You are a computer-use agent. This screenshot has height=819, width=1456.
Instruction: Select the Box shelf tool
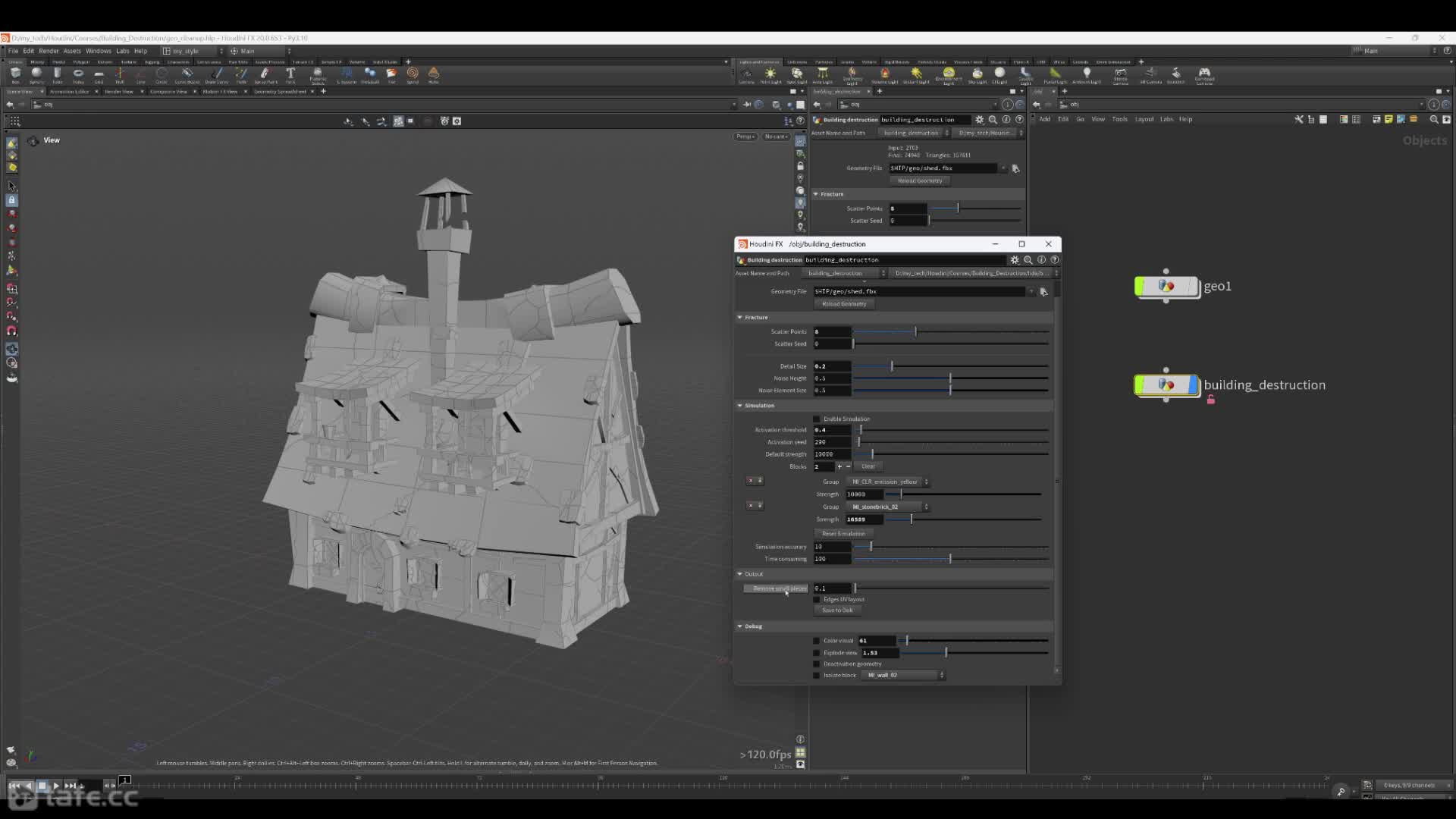point(15,75)
